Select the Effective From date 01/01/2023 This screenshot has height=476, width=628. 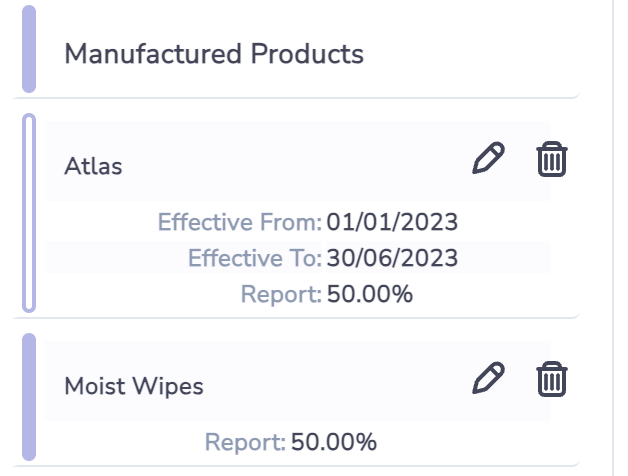click(392, 222)
